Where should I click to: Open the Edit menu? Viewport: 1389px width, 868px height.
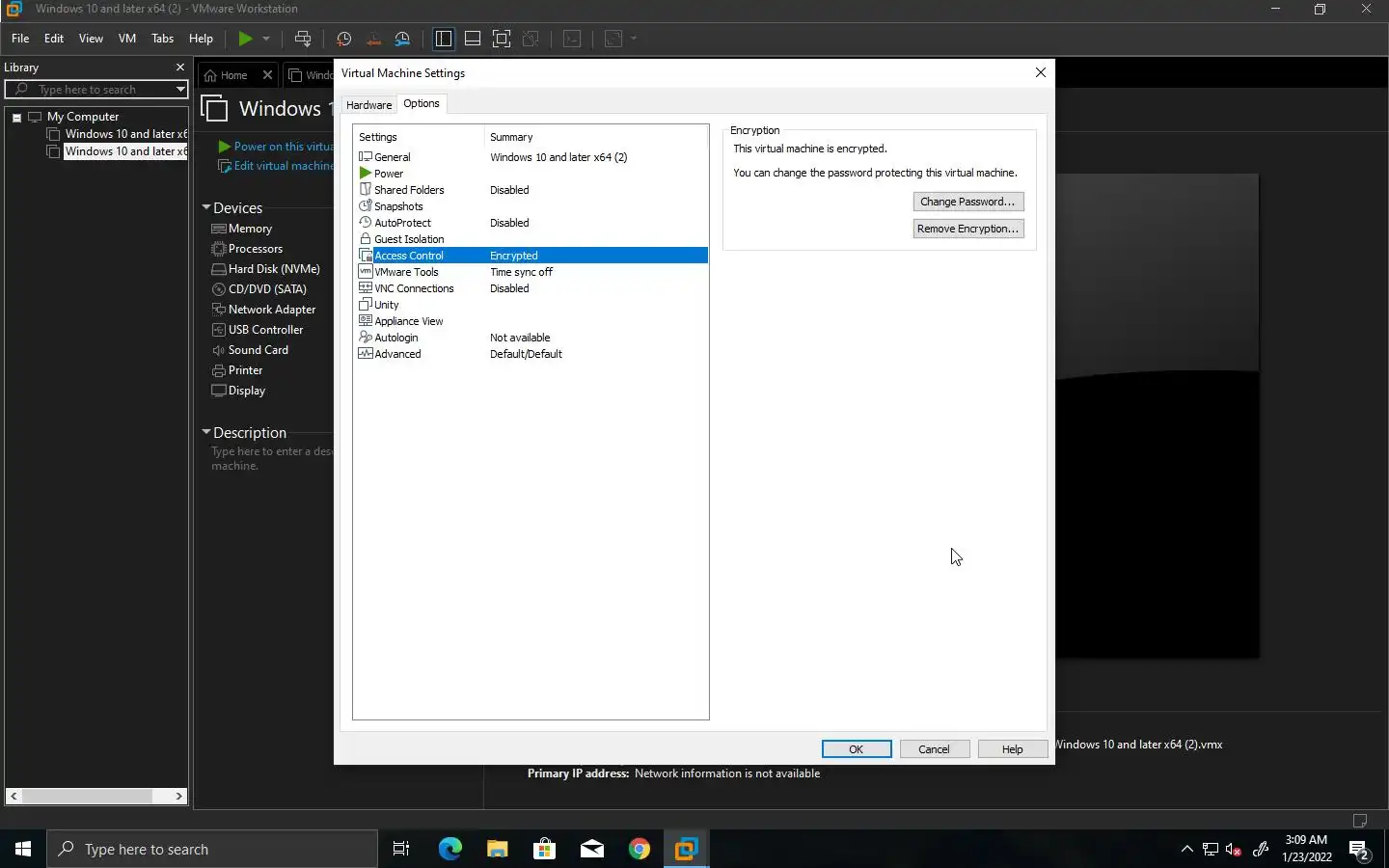[x=54, y=39]
